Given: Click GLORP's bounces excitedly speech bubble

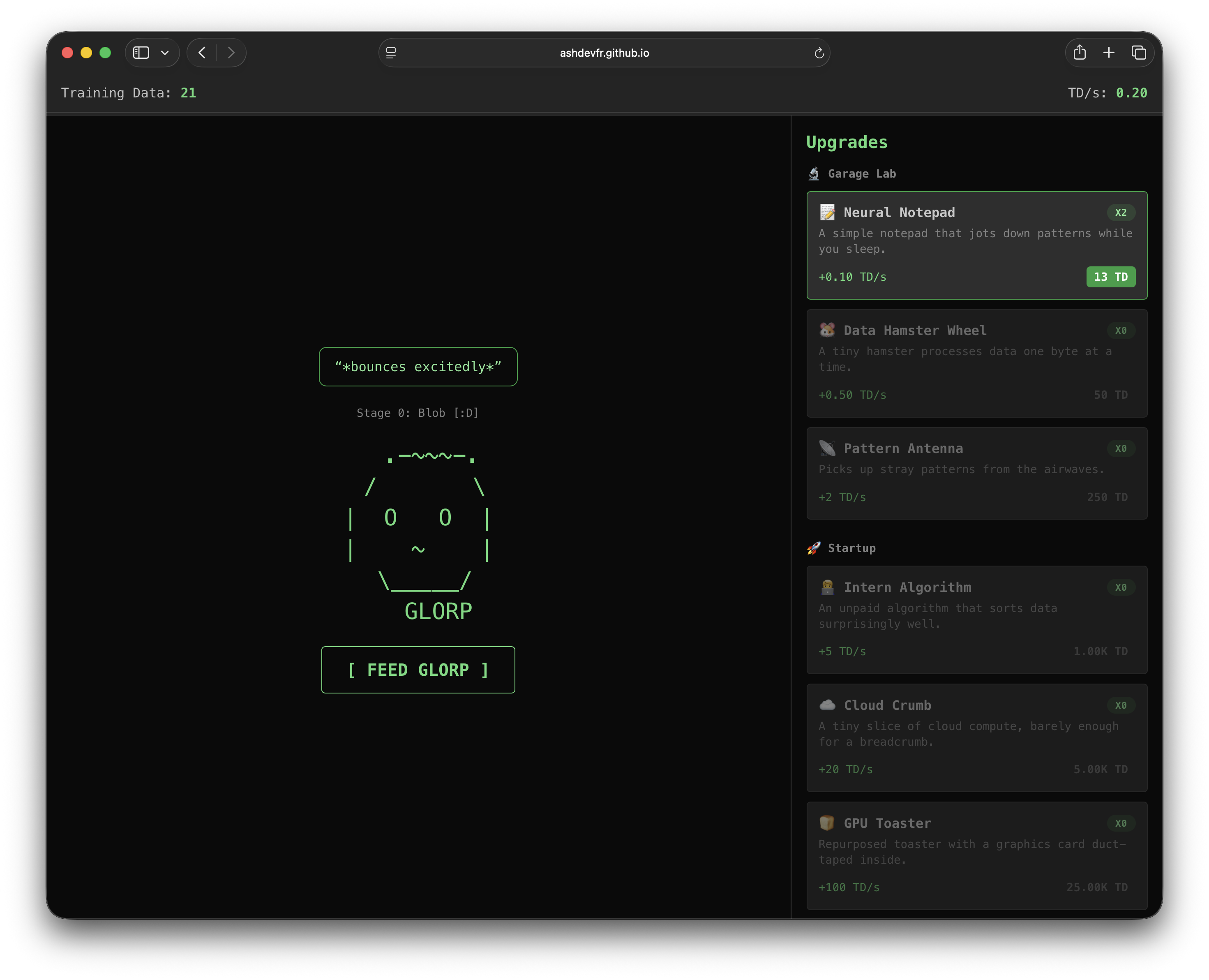Looking at the screenshot, I should (418, 367).
